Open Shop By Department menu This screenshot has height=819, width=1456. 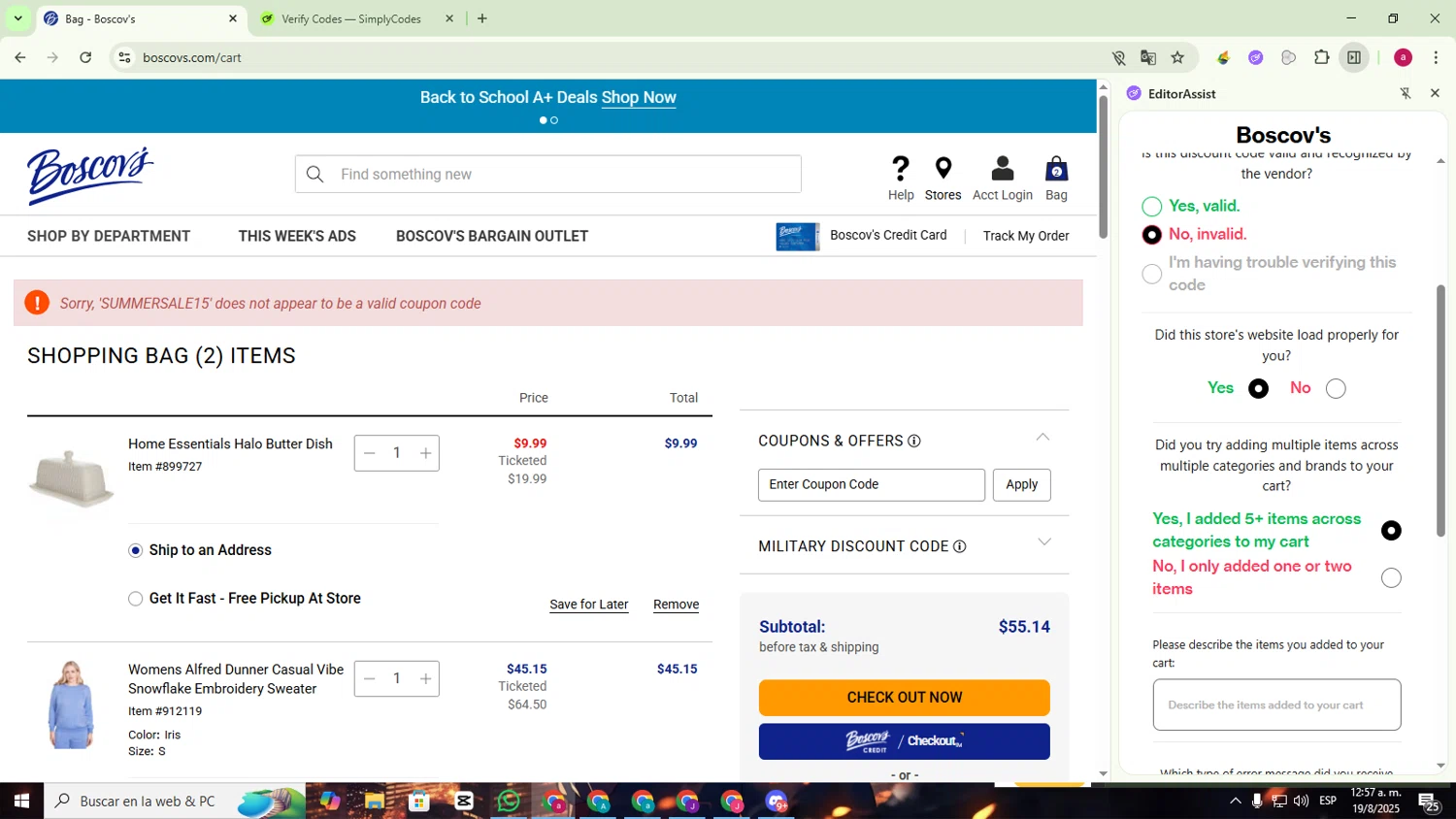109,236
